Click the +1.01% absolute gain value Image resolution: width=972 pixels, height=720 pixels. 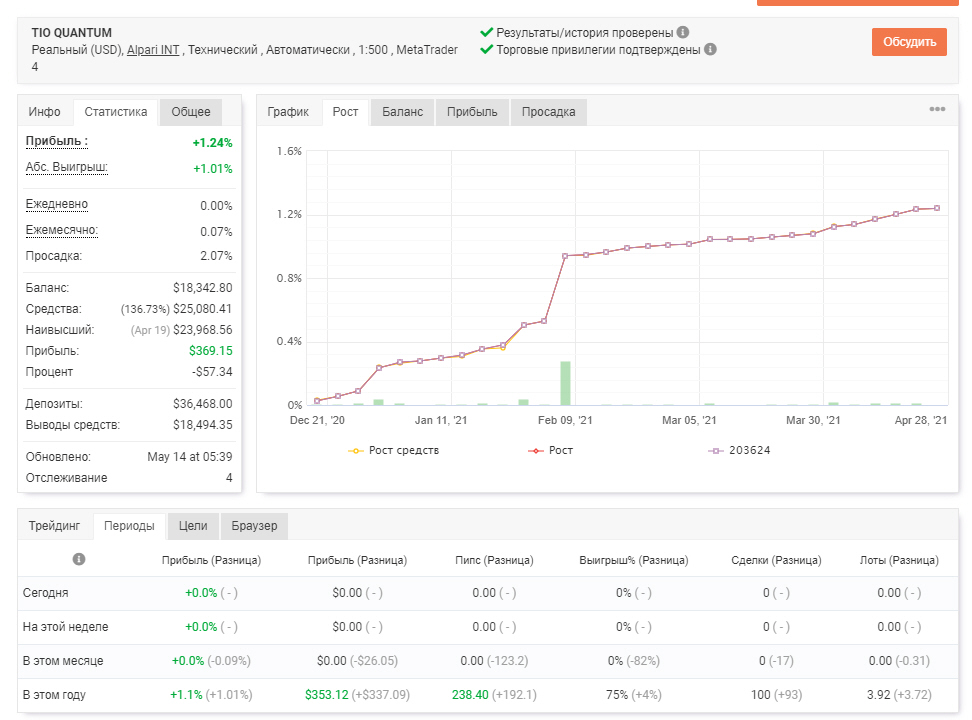coord(213,169)
